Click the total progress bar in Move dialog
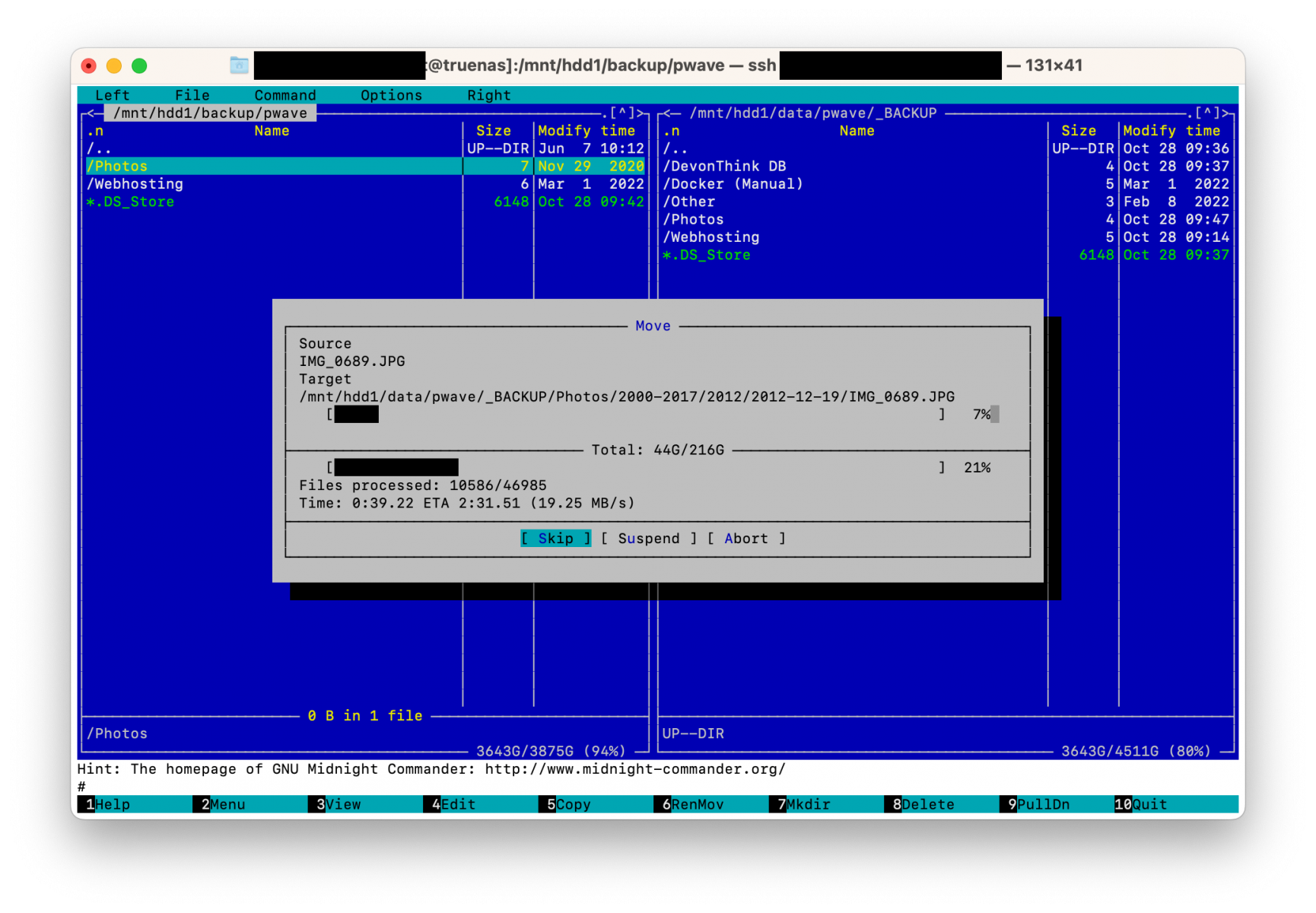Viewport: 1316px width, 913px height. point(635,466)
